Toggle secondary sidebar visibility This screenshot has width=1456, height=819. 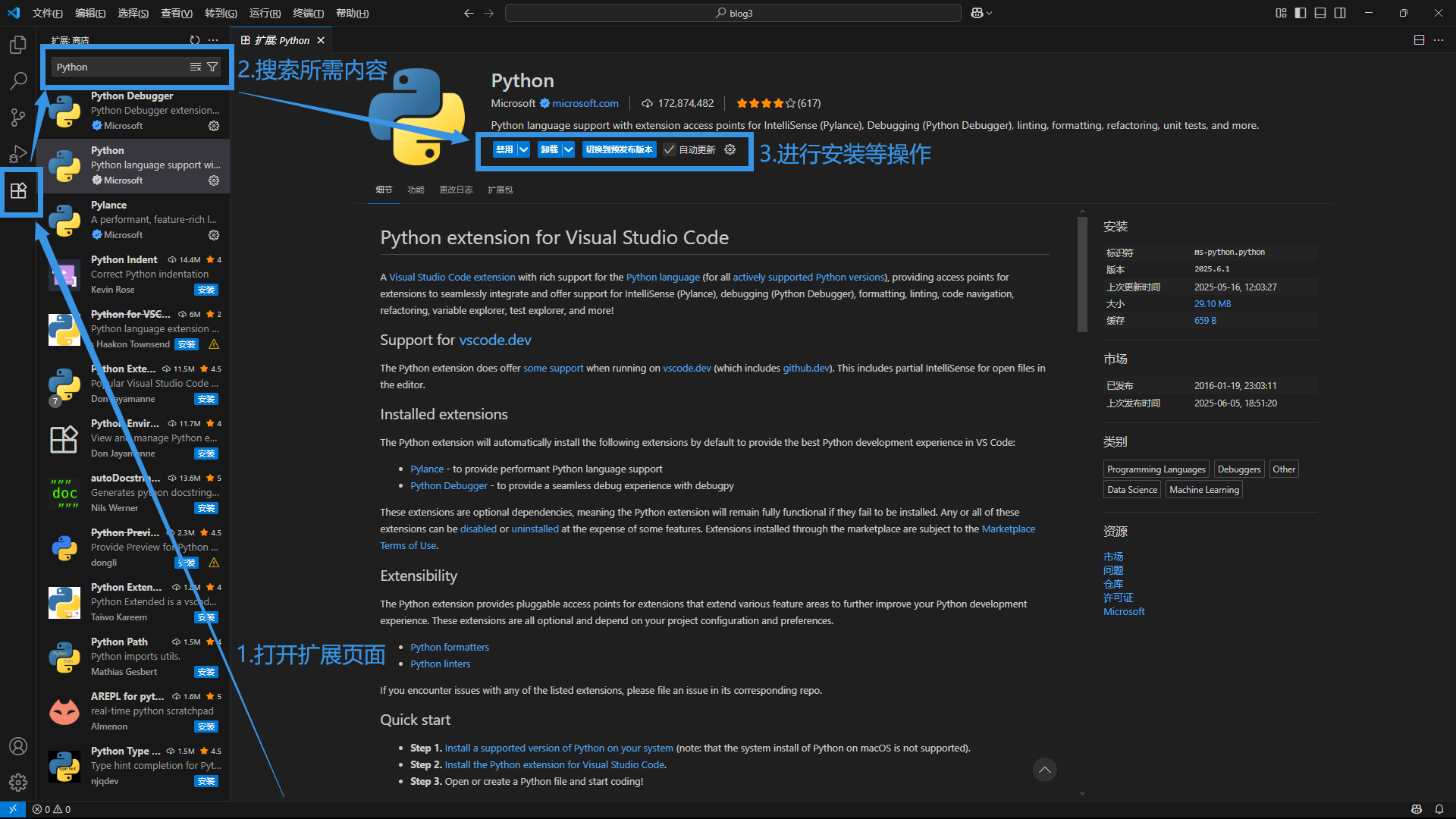coord(1340,13)
